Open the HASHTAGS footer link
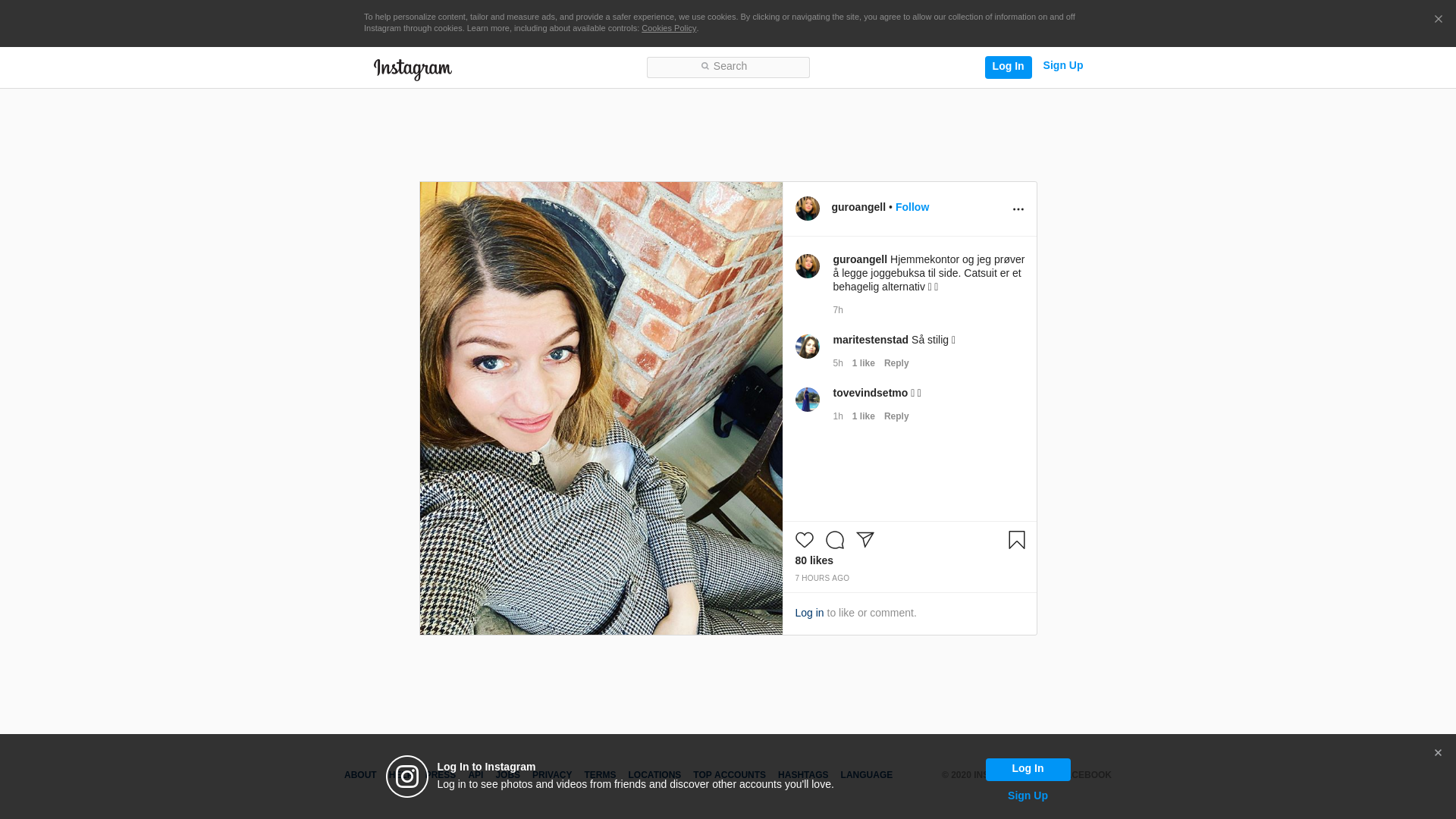This screenshot has width=1456, height=819. [803, 775]
